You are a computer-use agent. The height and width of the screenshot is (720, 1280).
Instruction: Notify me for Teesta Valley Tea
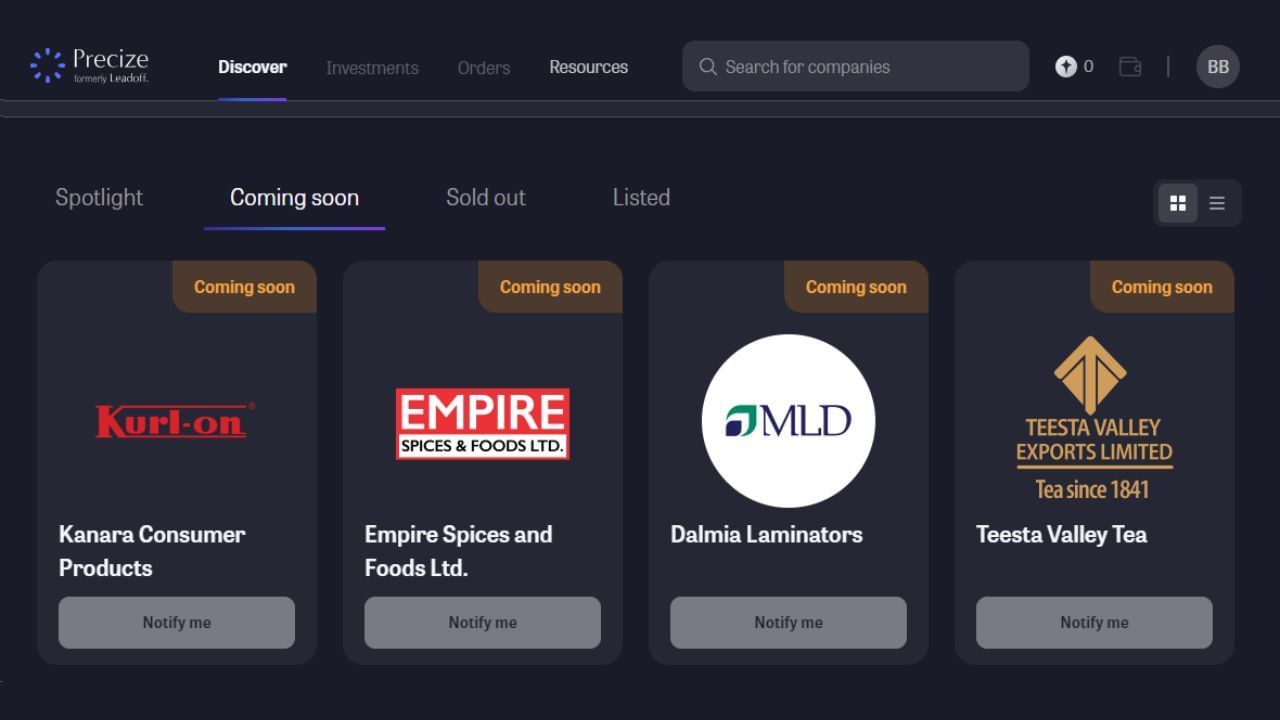[x=1095, y=622]
